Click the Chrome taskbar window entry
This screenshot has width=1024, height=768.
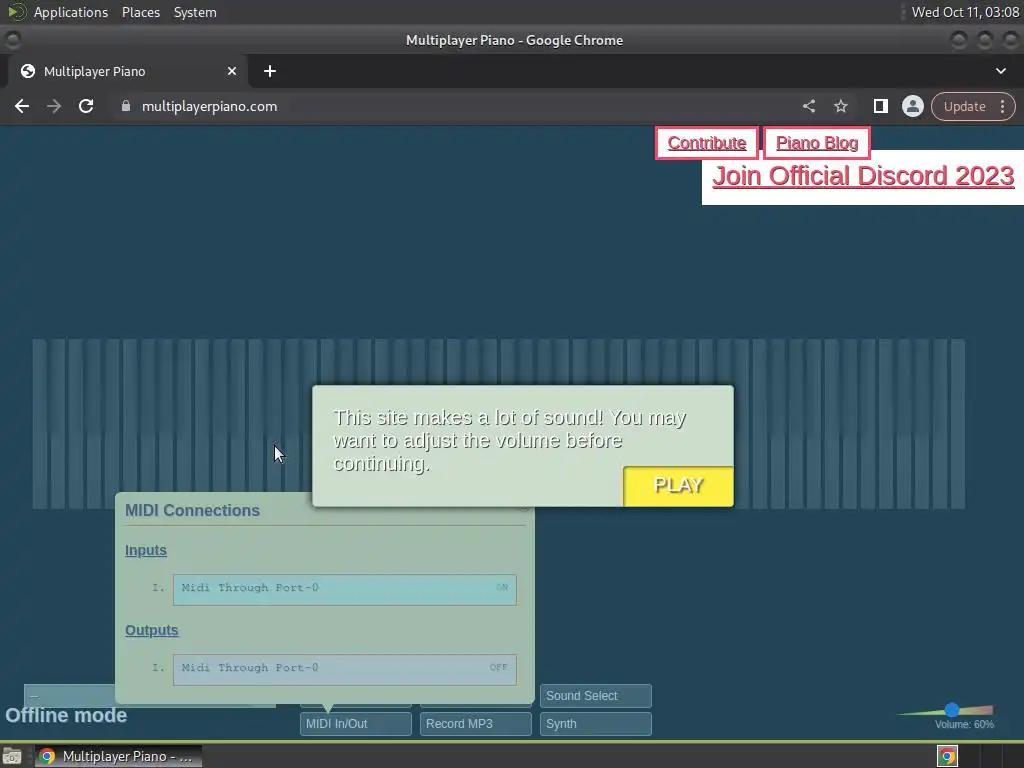[118, 756]
